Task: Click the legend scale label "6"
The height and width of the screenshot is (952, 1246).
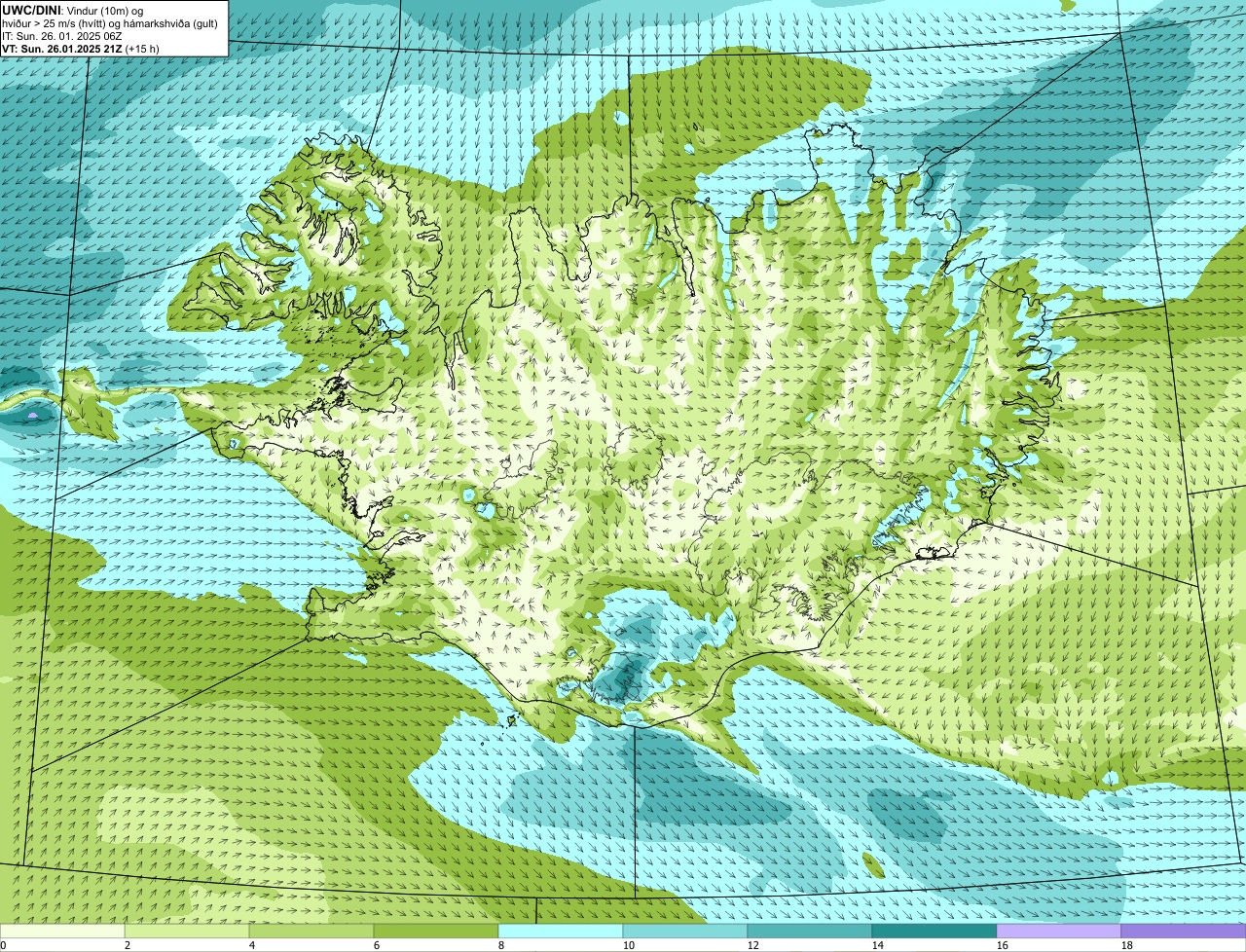Action: [377, 945]
